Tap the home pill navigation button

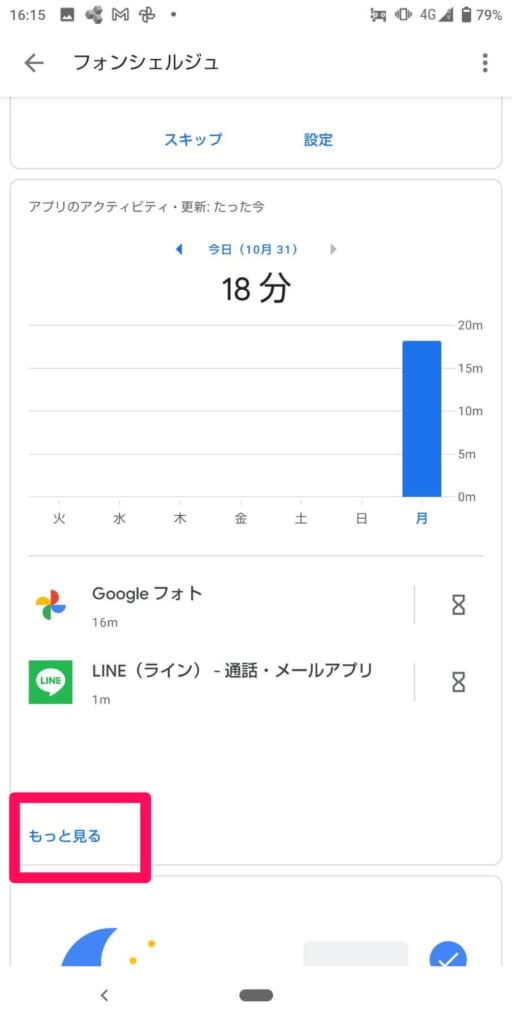[256, 995]
